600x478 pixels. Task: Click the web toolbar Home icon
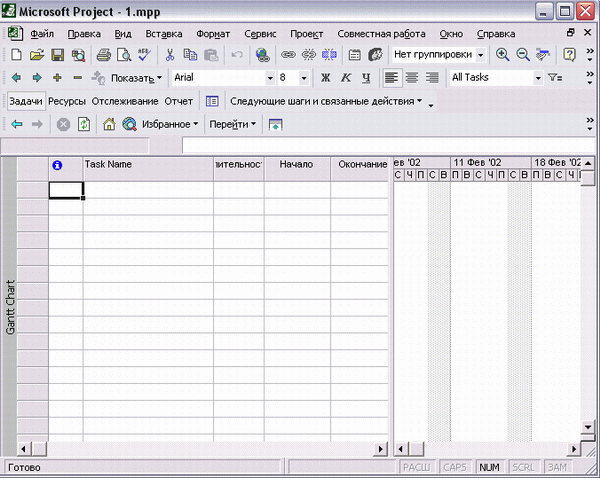(x=109, y=124)
